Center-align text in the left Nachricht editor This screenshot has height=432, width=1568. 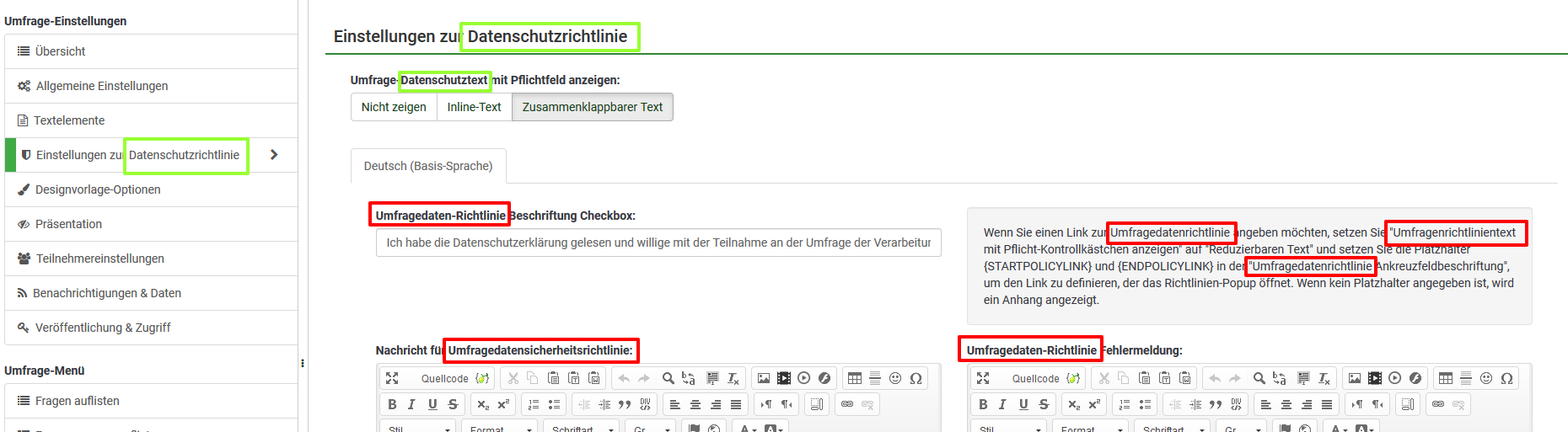[x=695, y=404]
